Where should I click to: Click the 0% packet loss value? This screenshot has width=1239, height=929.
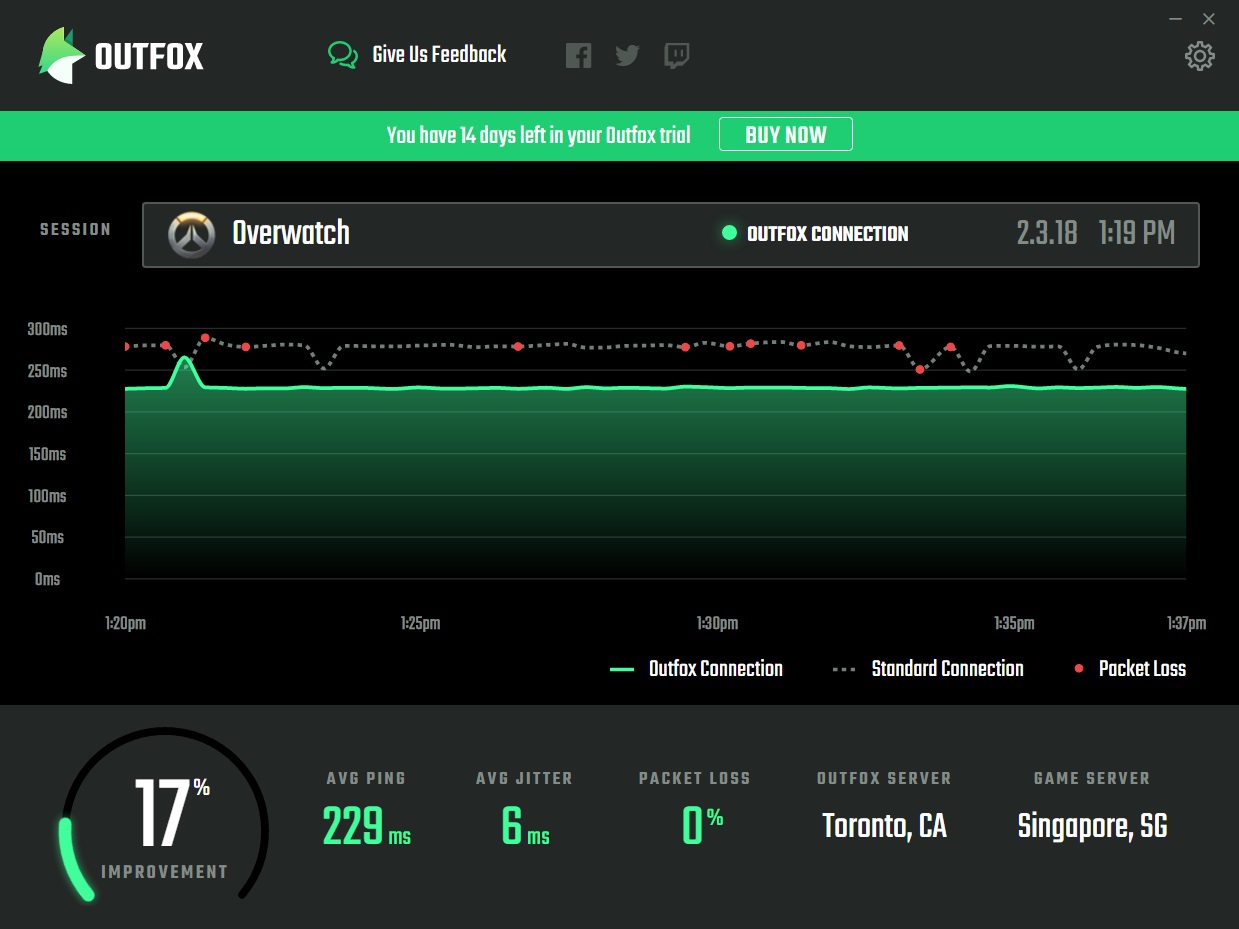(x=702, y=827)
